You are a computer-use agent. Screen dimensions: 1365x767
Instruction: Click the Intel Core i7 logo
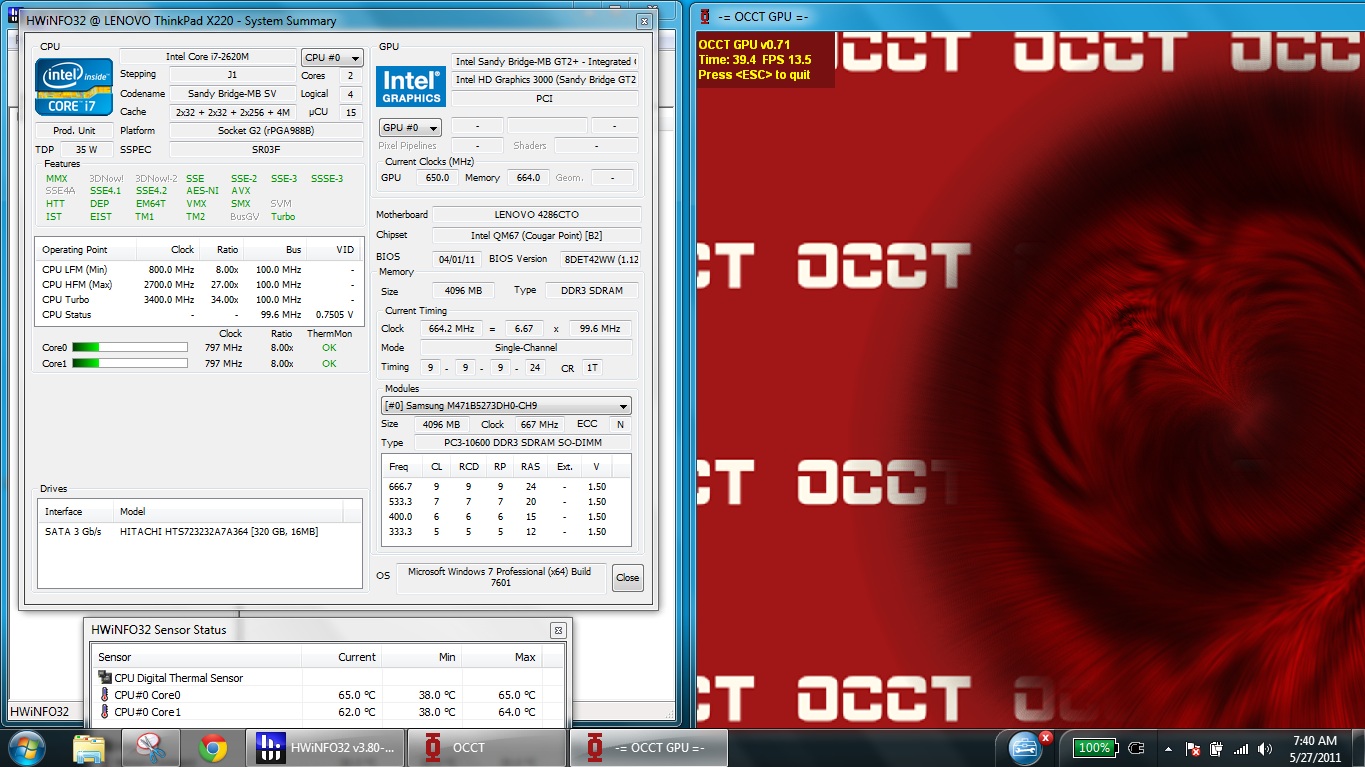click(x=73, y=87)
